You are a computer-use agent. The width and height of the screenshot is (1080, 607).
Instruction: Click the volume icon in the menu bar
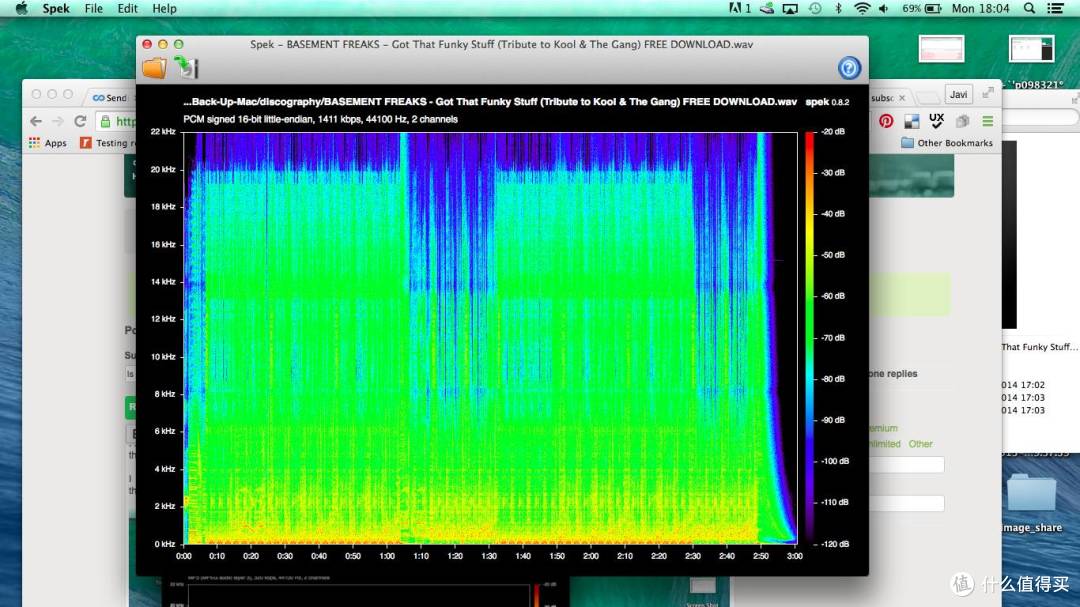click(884, 8)
